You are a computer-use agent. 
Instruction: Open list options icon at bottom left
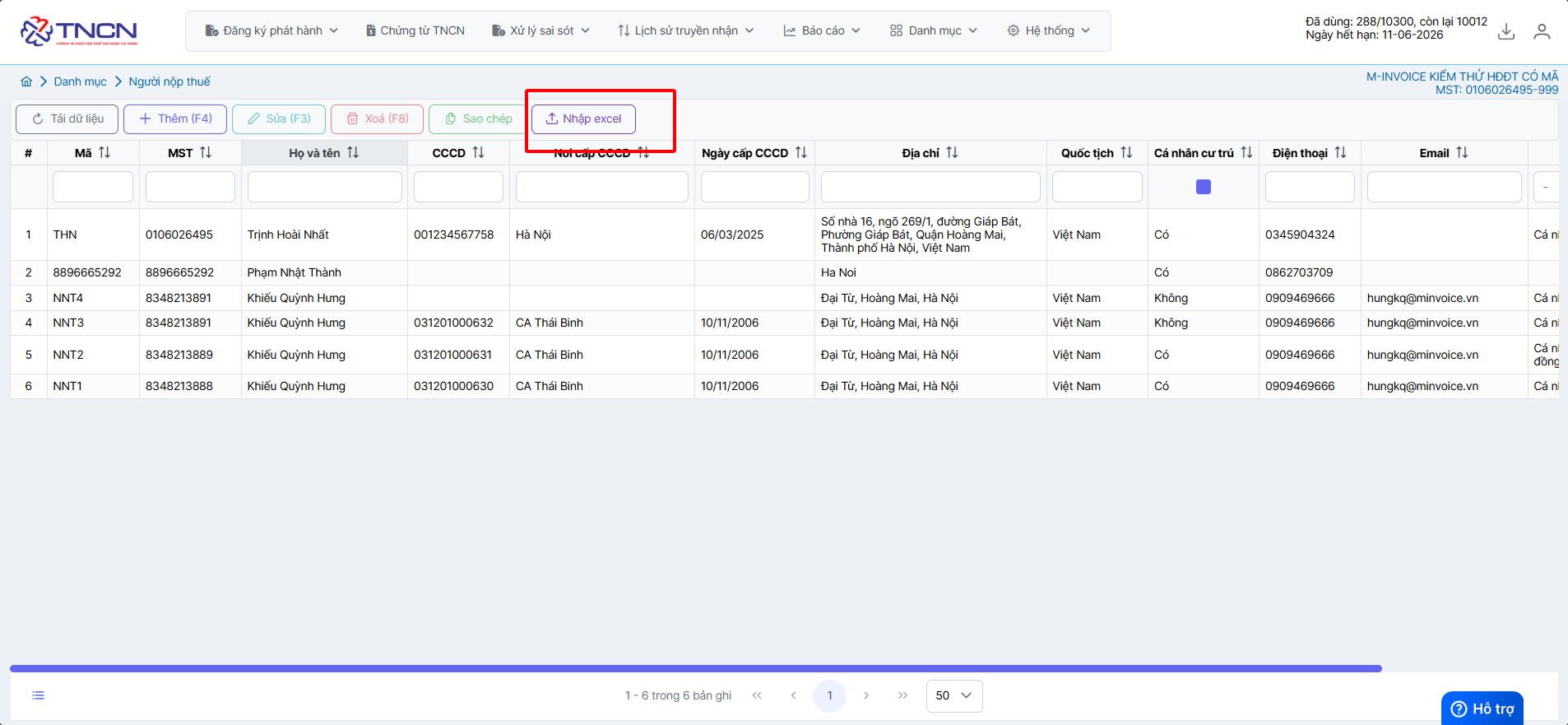coord(38,695)
